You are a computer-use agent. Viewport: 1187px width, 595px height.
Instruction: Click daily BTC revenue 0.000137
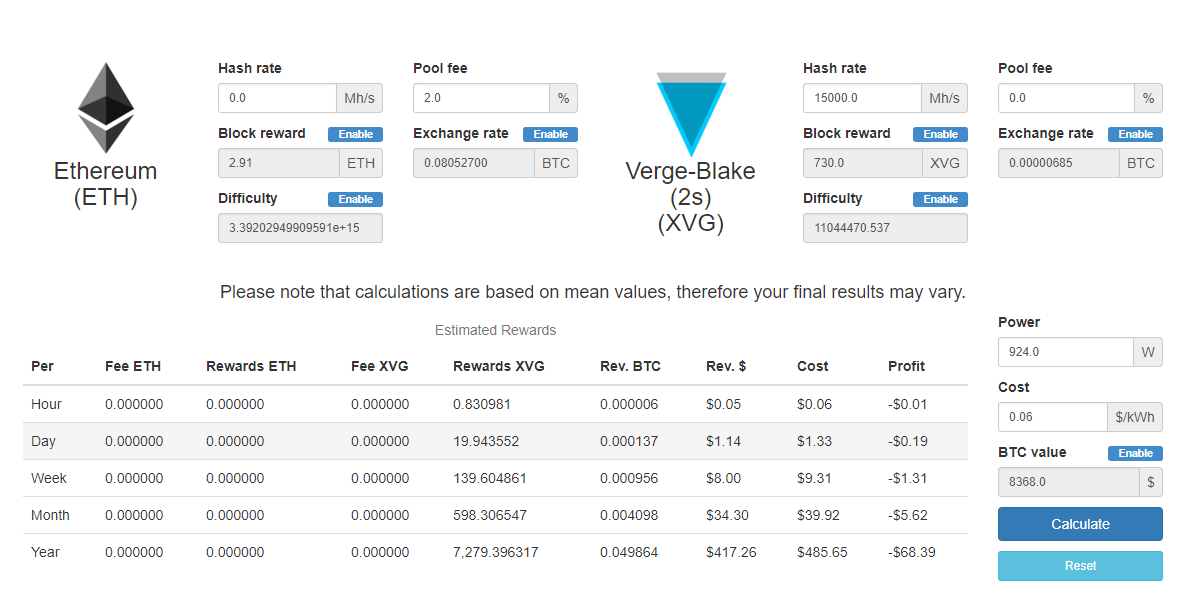point(629,441)
